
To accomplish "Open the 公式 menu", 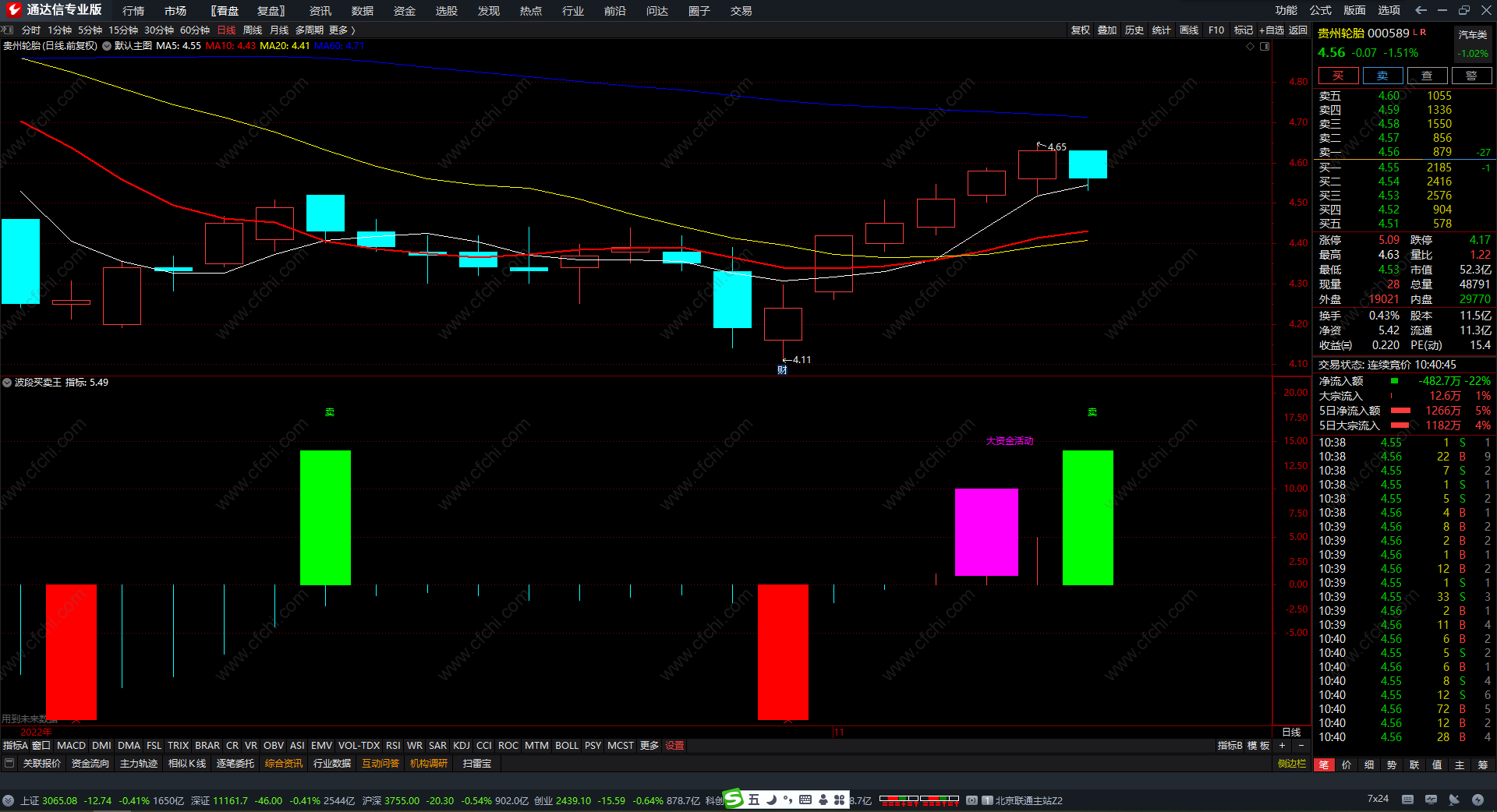I will (x=1321, y=10).
